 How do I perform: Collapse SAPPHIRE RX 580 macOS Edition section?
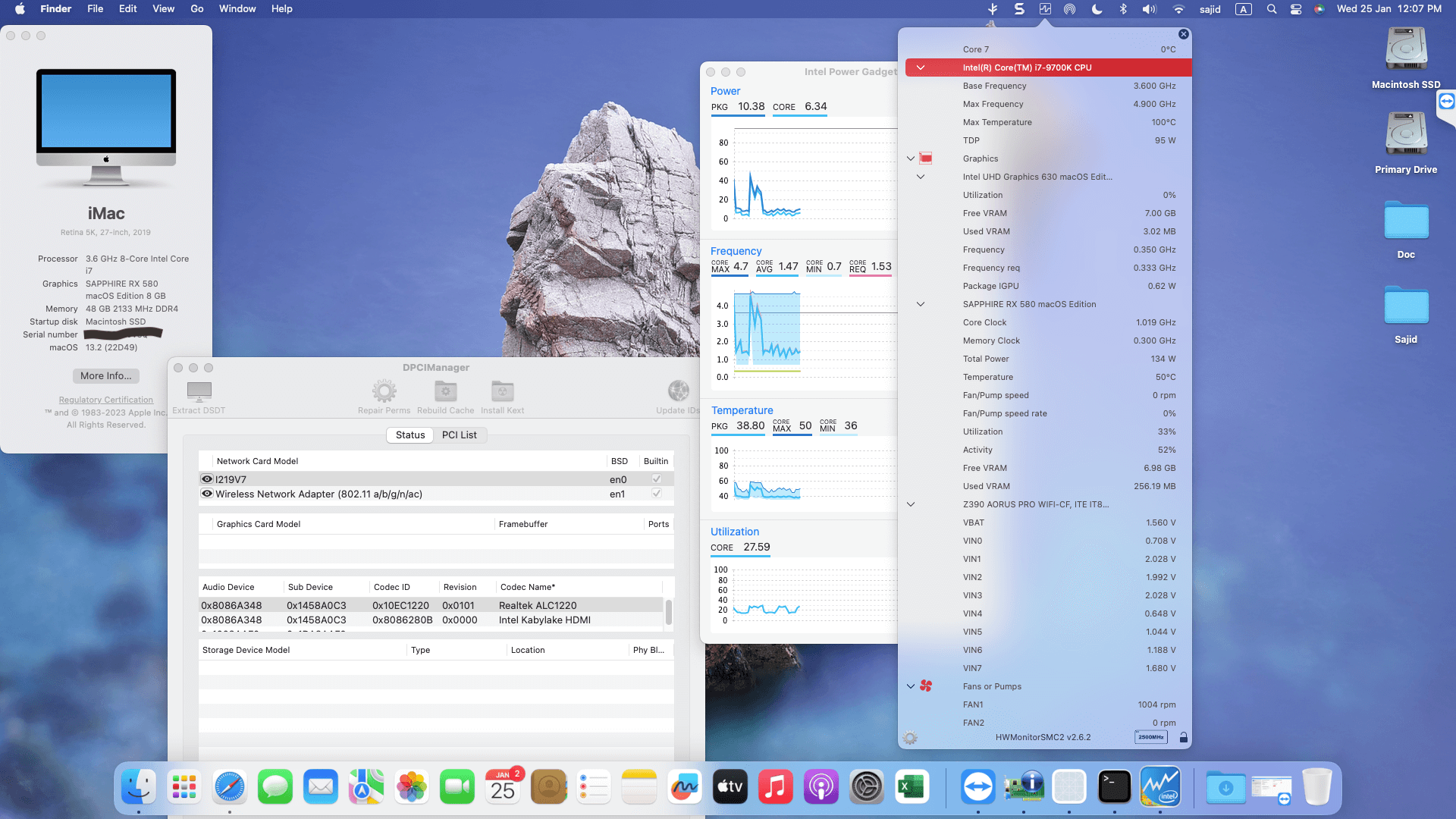click(921, 304)
